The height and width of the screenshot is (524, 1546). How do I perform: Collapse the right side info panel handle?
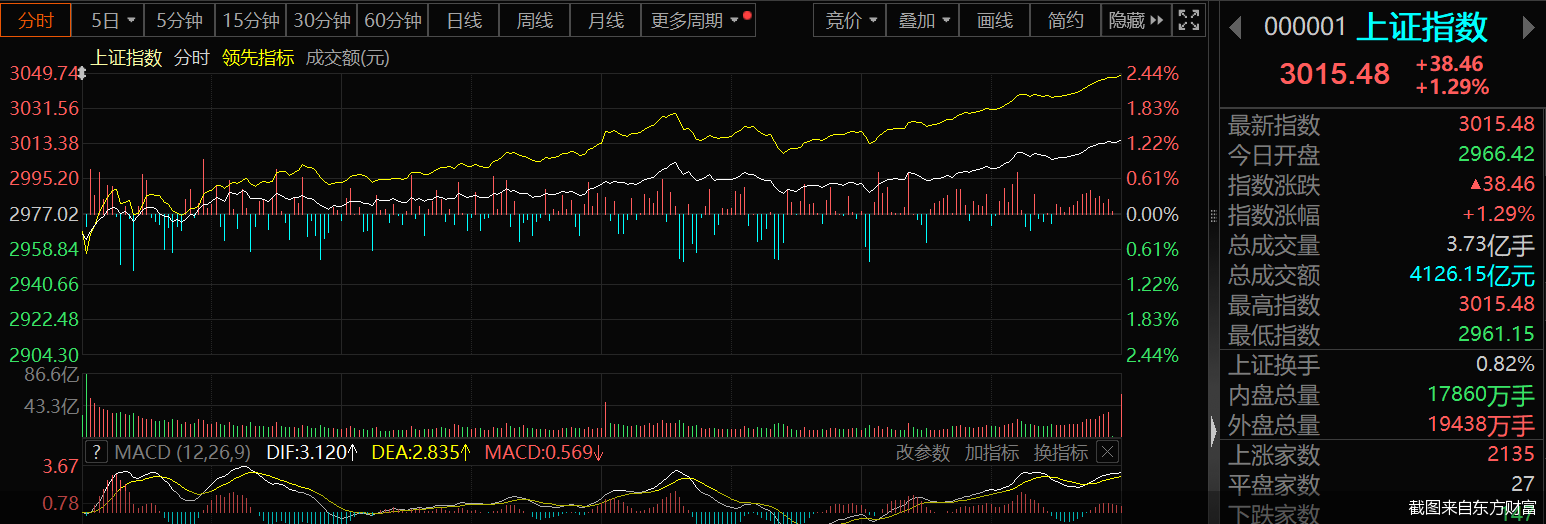(1215, 431)
